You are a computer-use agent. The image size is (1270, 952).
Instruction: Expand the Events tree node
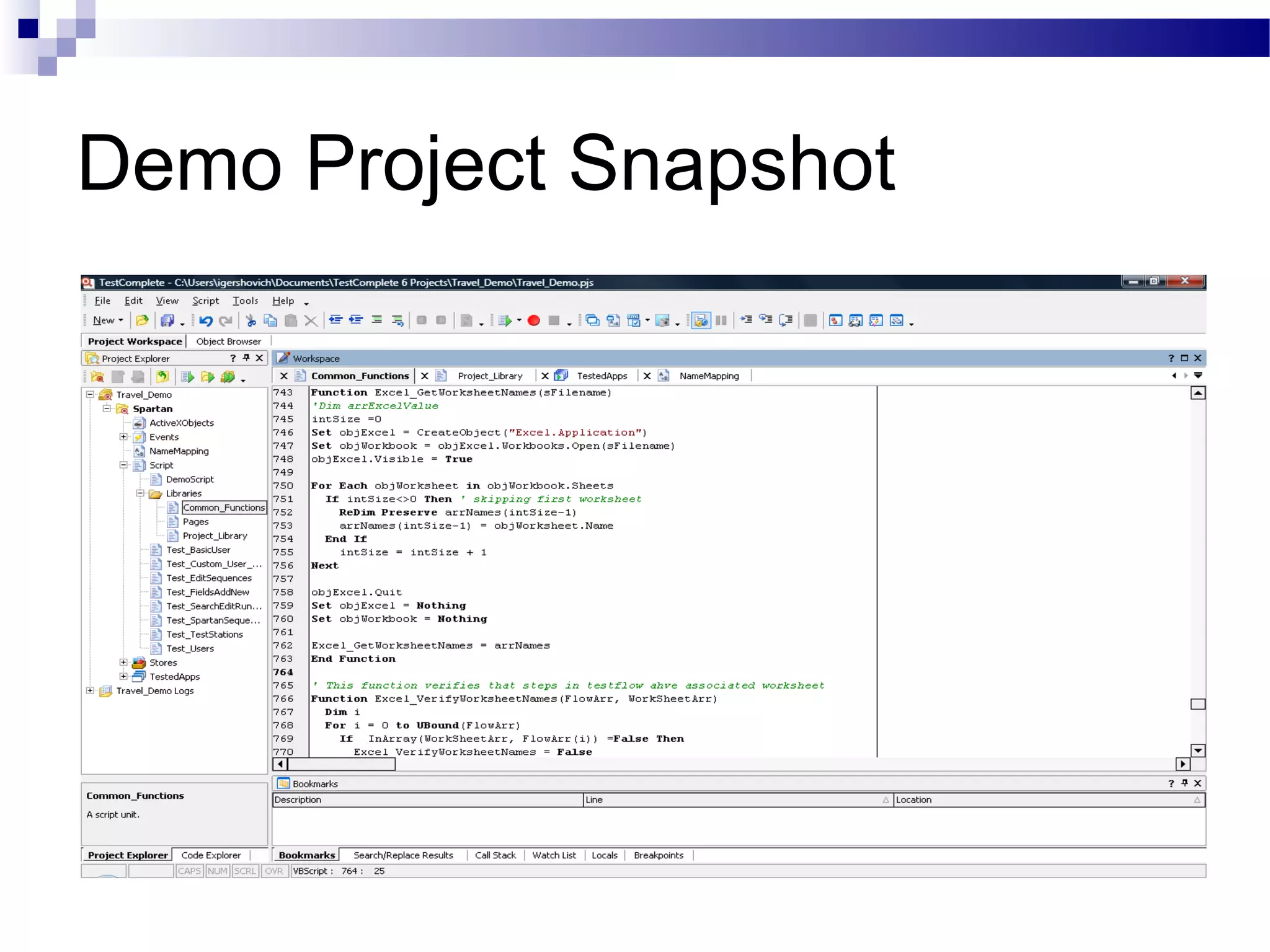(123, 437)
